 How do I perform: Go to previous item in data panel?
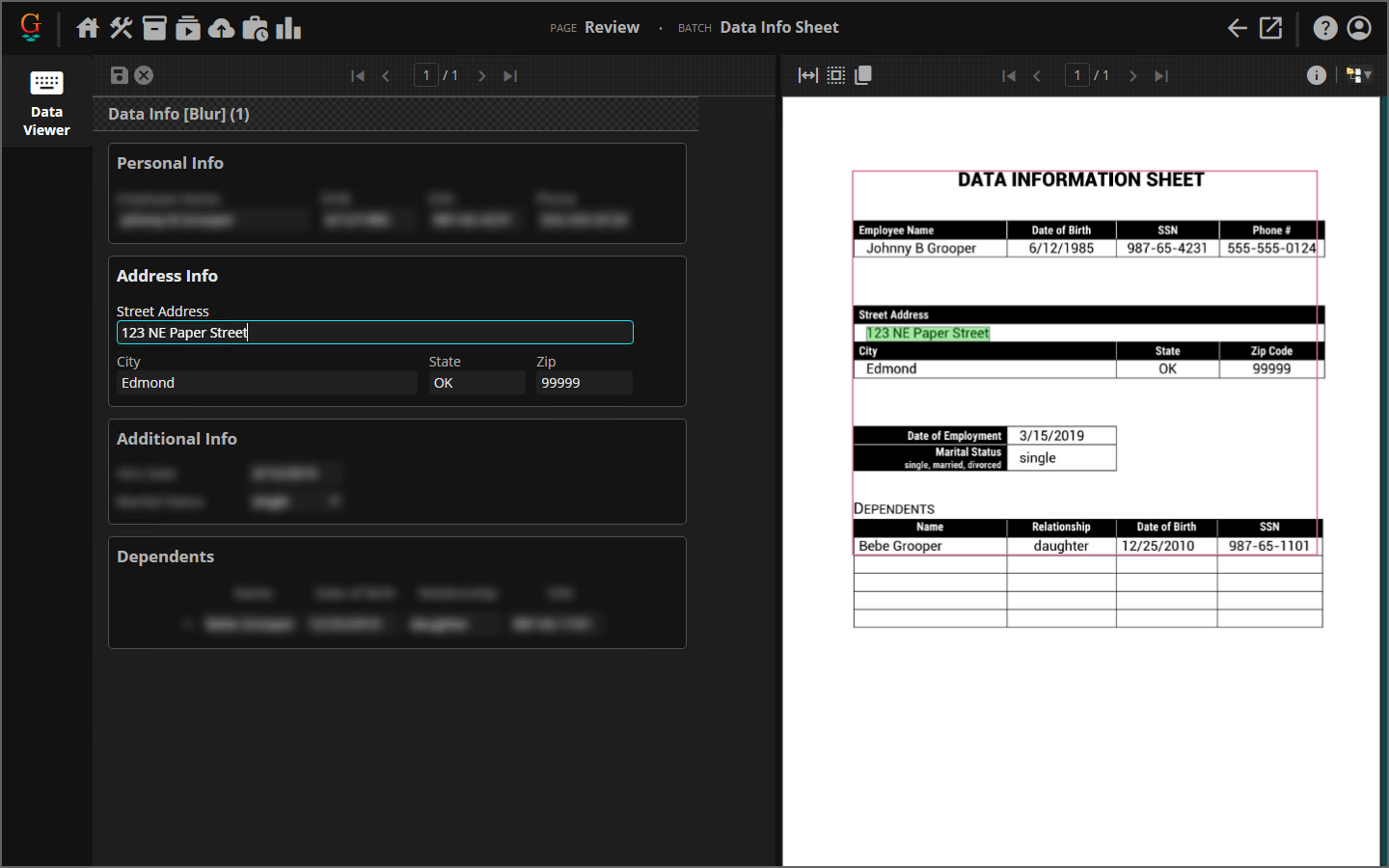tap(386, 76)
